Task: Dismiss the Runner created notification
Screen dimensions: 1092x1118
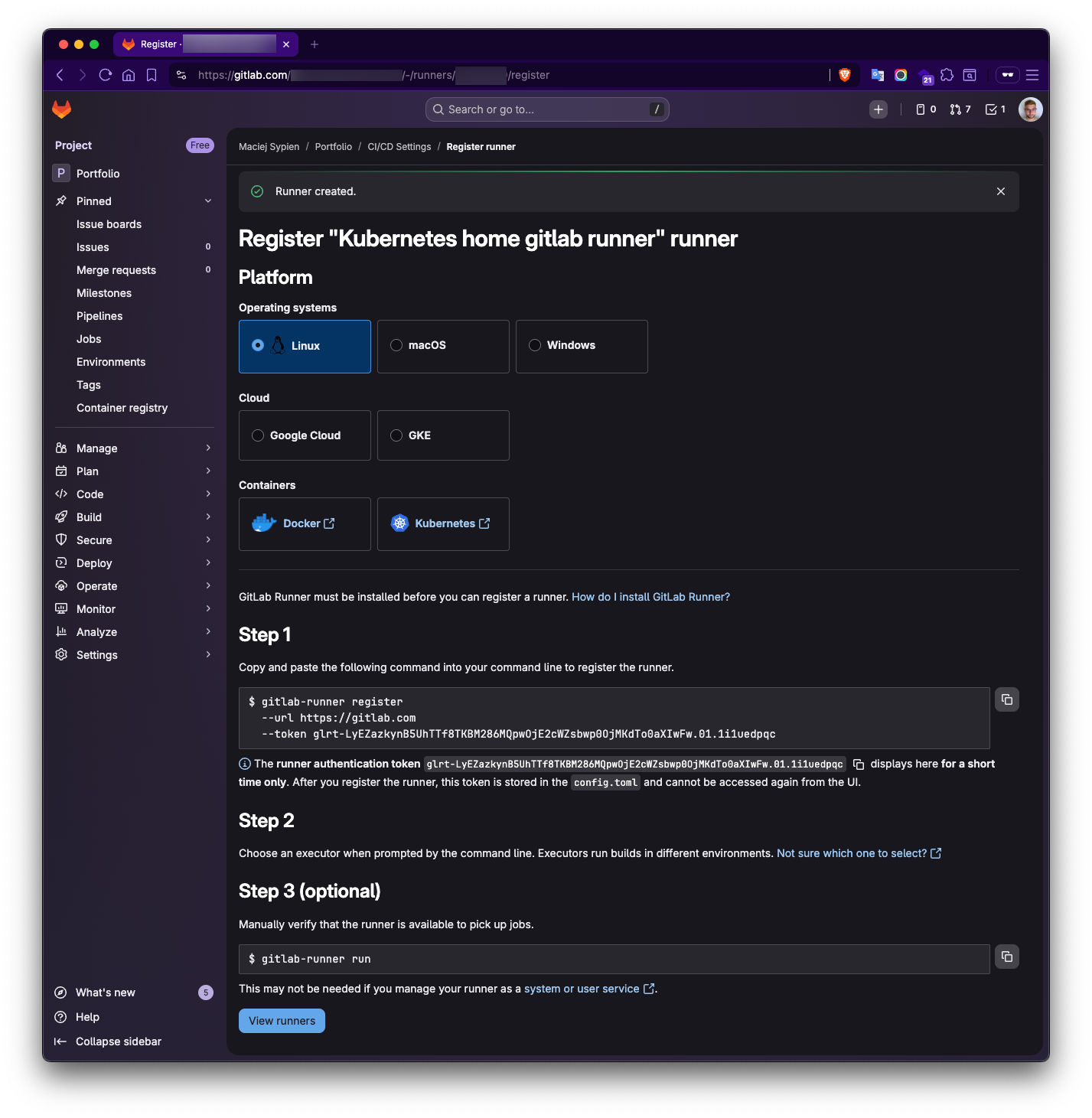Action: 1000,191
